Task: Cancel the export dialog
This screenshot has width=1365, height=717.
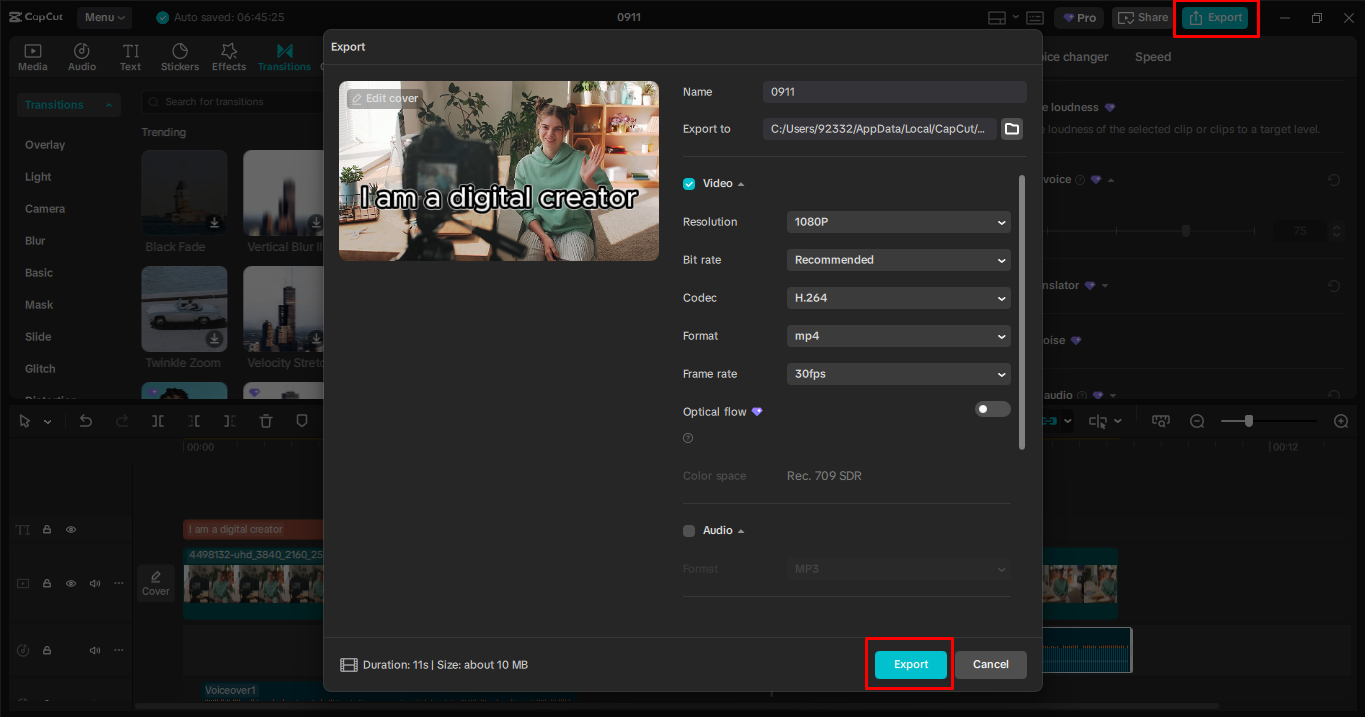Action: (990, 664)
